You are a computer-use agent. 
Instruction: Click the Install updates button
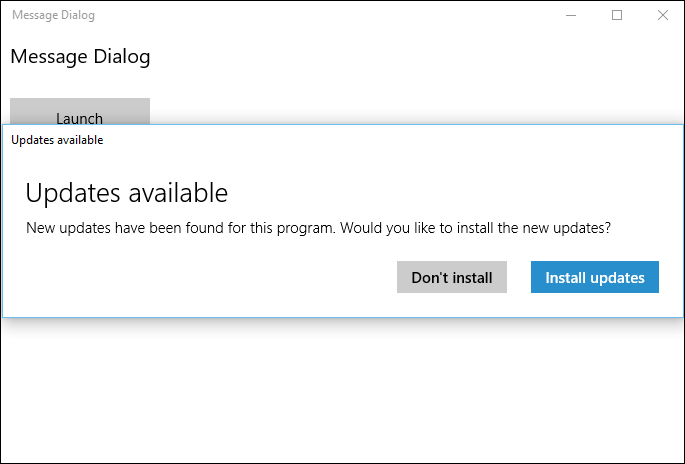(x=594, y=278)
